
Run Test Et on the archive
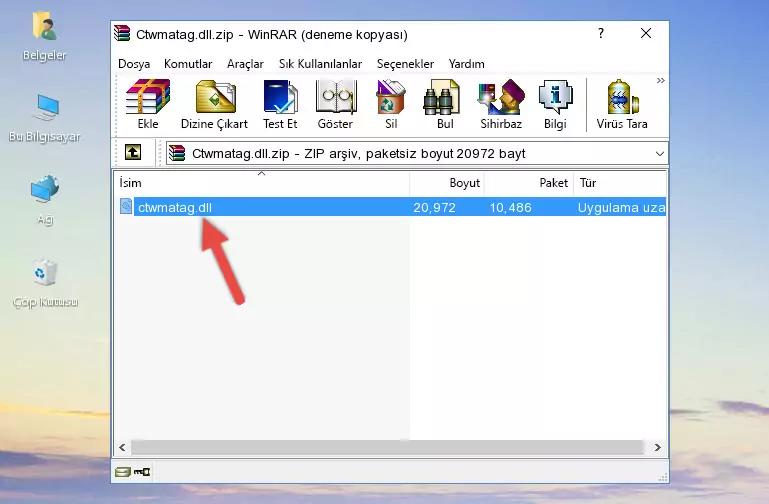(280, 104)
